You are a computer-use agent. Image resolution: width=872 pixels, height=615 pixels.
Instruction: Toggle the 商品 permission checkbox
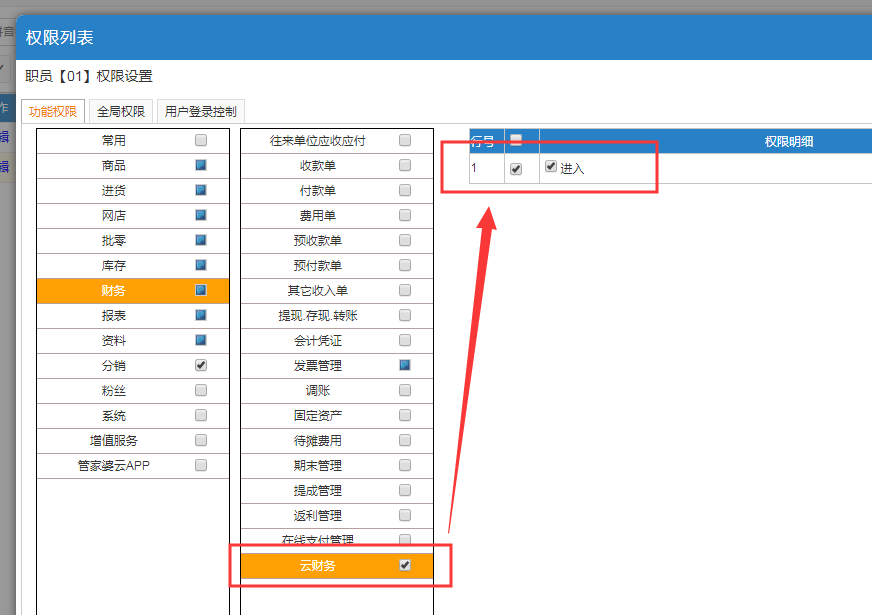click(201, 165)
